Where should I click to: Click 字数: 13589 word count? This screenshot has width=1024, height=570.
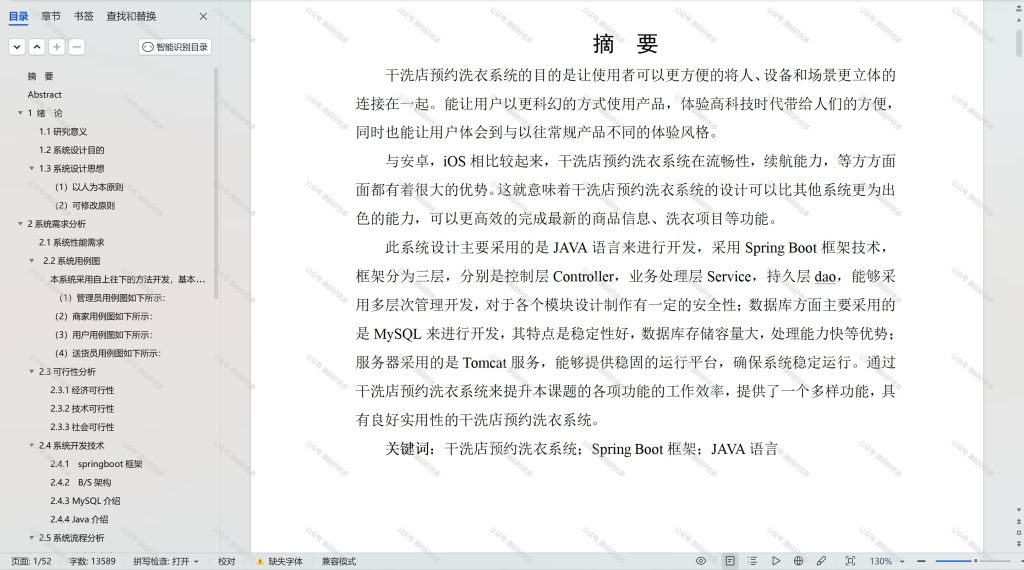pos(92,562)
